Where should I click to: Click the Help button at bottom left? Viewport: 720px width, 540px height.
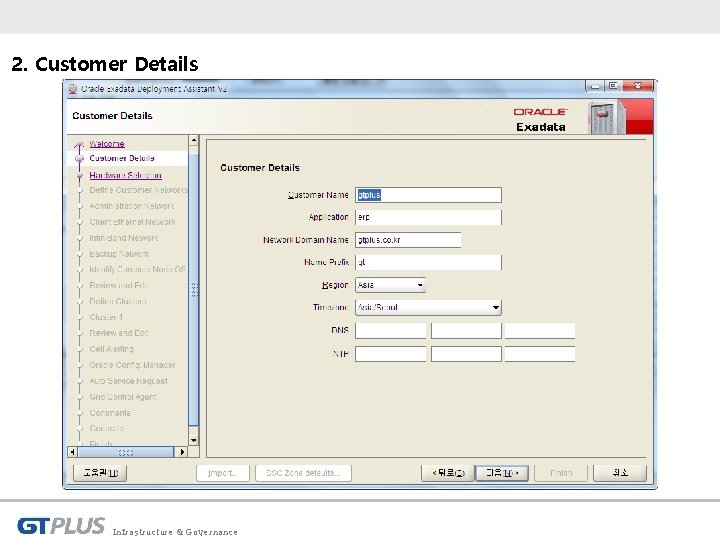pos(100,472)
